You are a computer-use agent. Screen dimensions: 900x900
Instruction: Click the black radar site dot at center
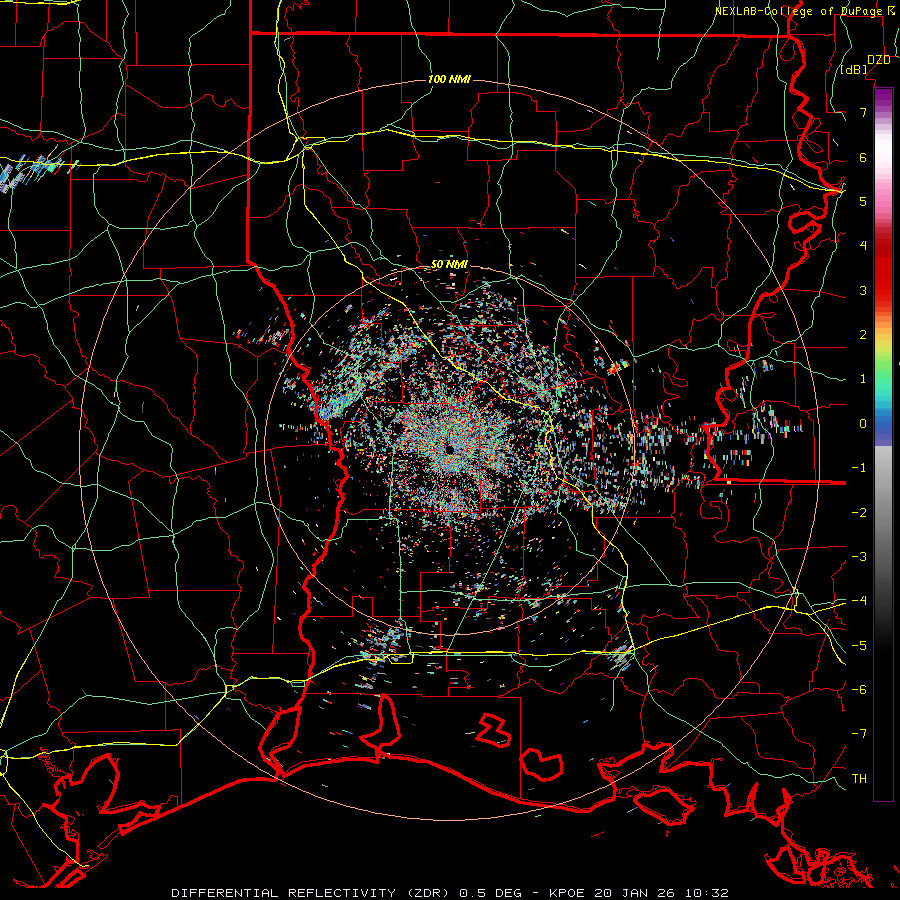pyautogui.click(x=450, y=448)
